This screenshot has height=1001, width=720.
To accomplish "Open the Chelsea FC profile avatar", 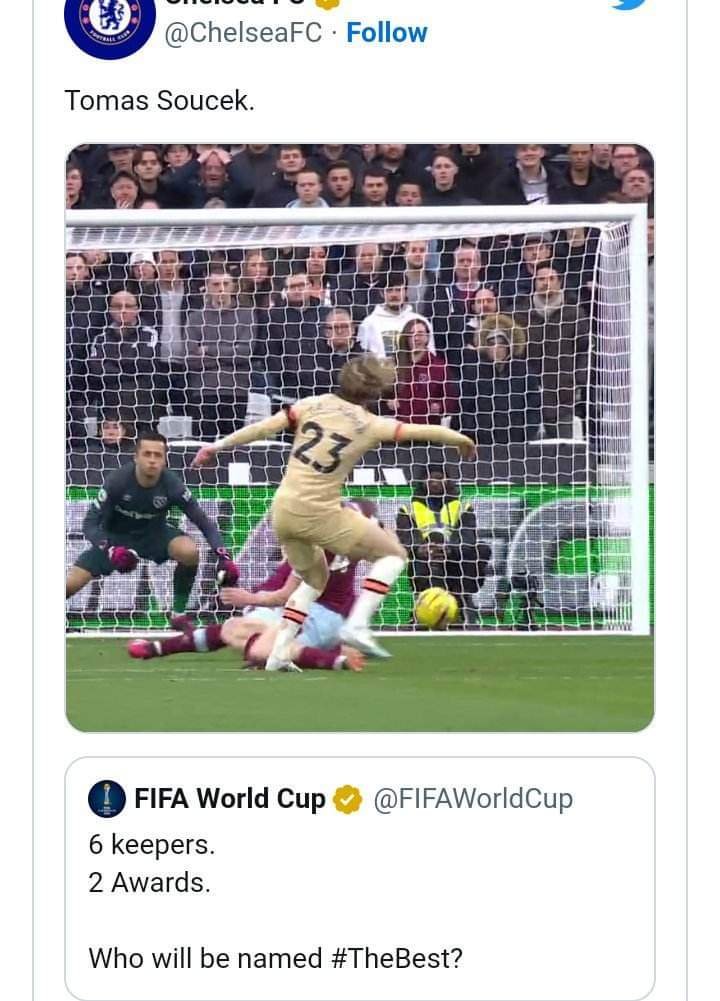I will (x=110, y=20).
